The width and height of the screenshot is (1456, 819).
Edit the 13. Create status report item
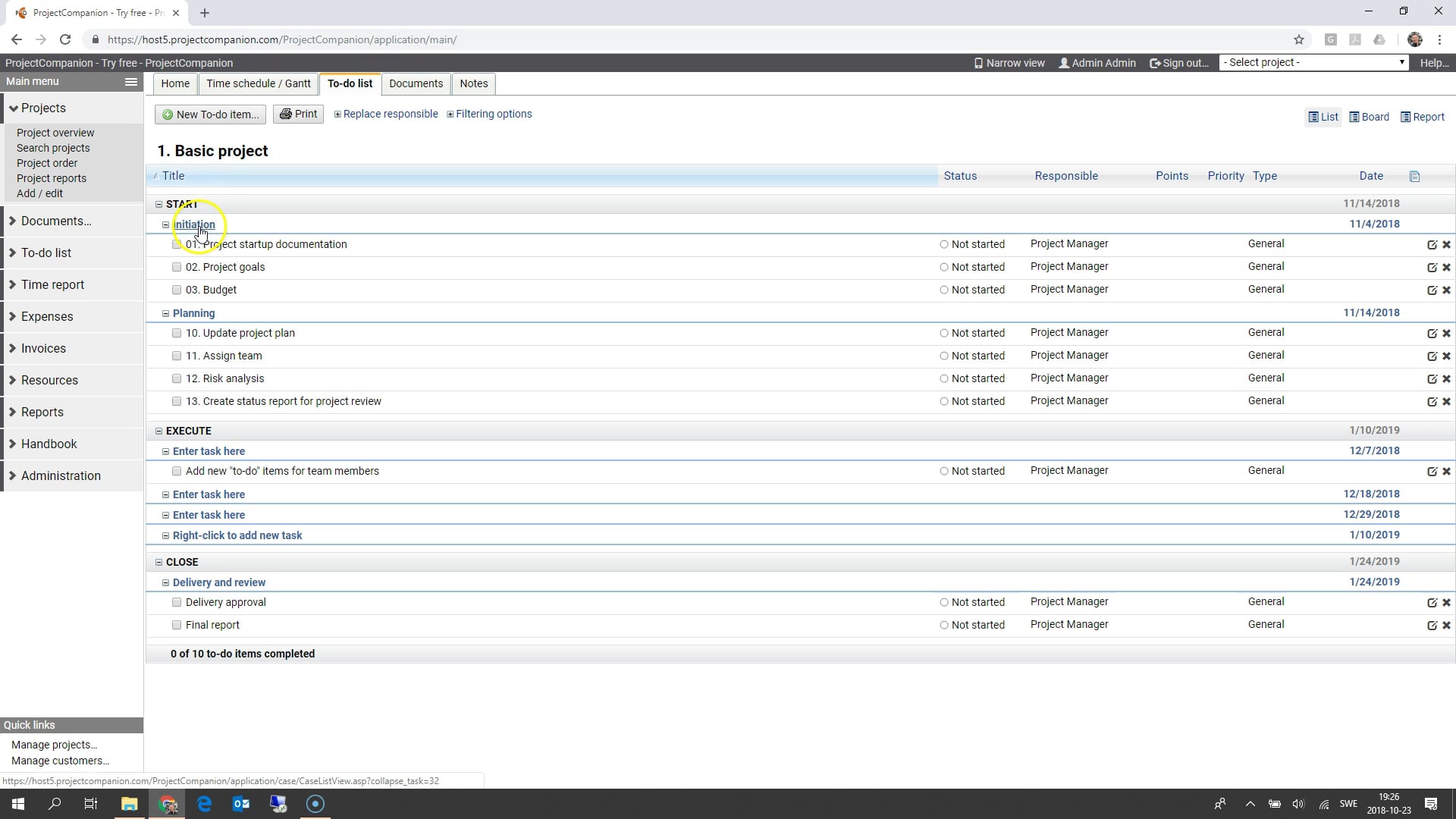pos(1432,401)
